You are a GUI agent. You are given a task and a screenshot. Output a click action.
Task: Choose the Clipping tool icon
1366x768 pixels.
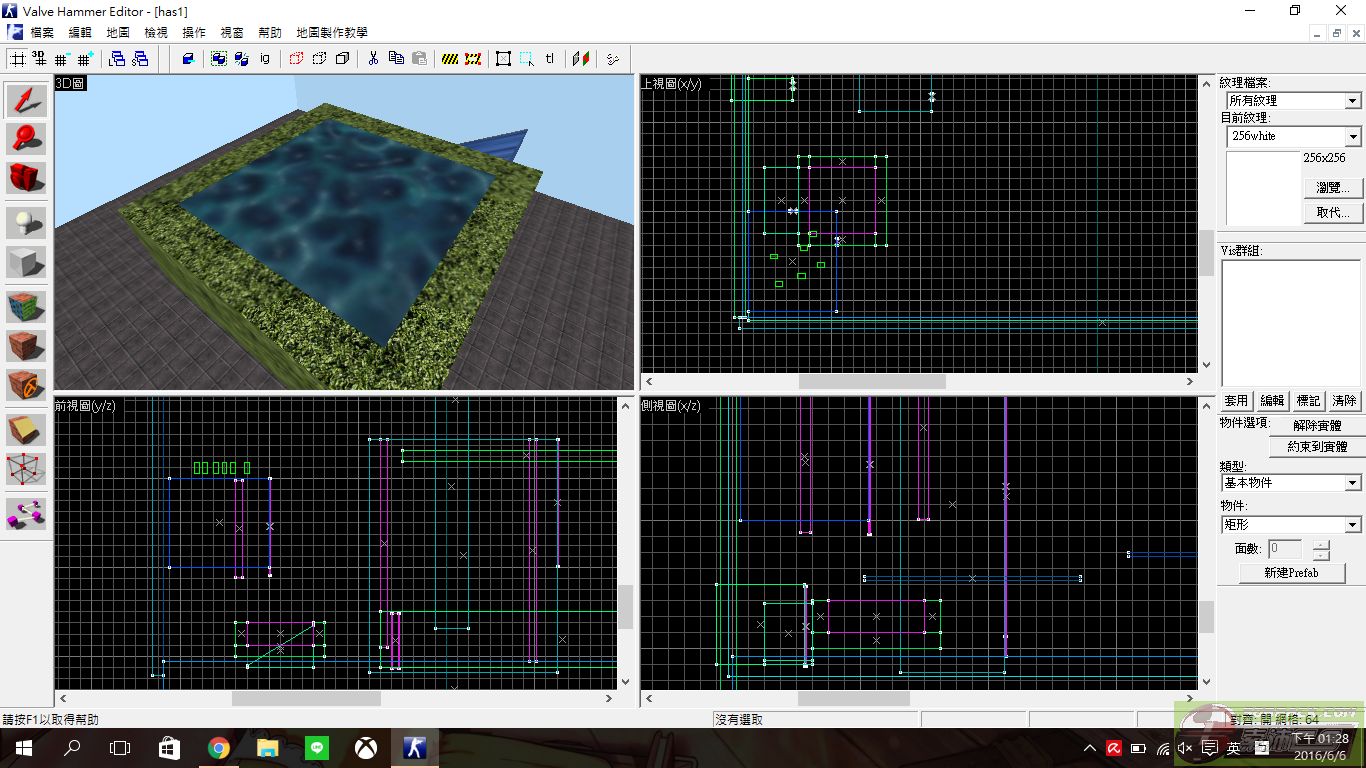point(27,430)
